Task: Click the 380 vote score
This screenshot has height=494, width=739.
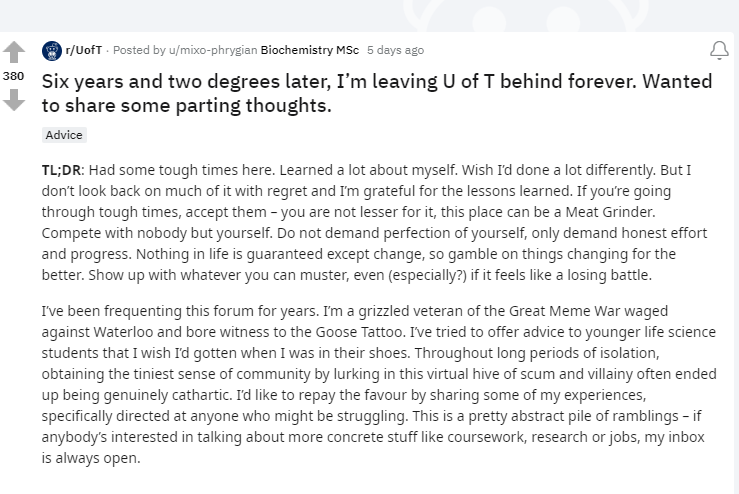Action: click(x=14, y=75)
